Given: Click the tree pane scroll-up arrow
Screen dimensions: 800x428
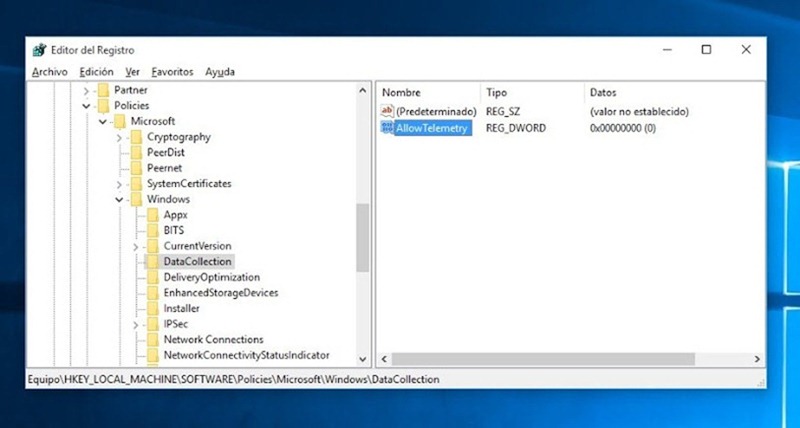Looking at the screenshot, I should [363, 91].
